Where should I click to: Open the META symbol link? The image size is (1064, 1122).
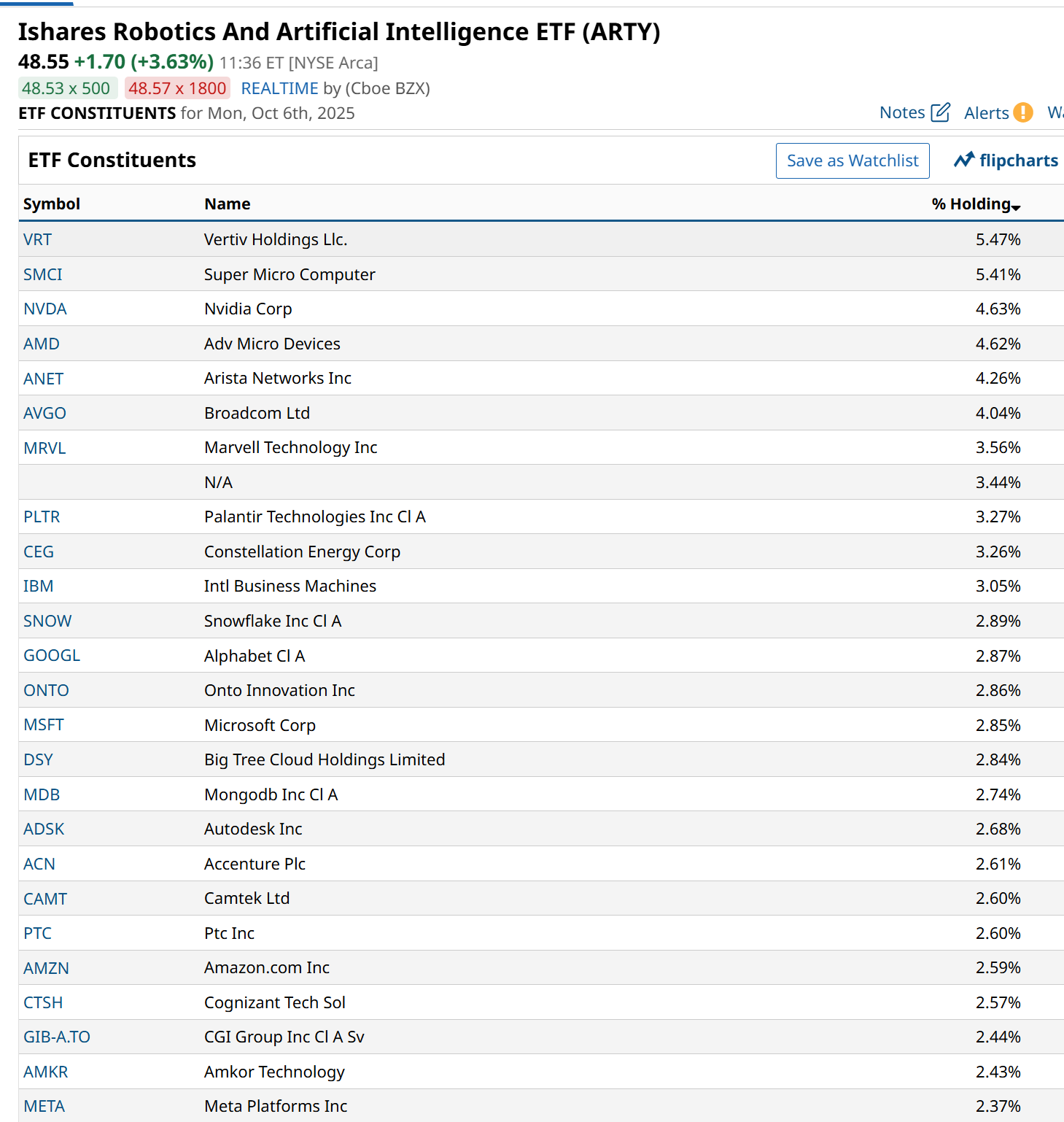pyautogui.click(x=44, y=1106)
